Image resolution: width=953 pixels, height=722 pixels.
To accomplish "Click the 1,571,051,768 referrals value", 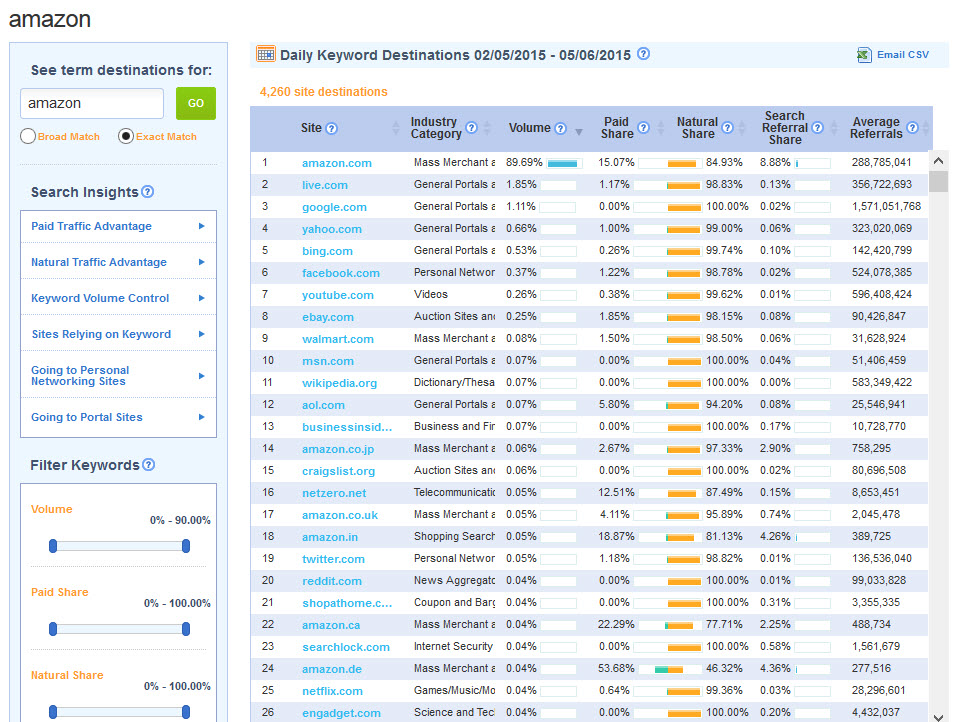I will click(x=886, y=207).
